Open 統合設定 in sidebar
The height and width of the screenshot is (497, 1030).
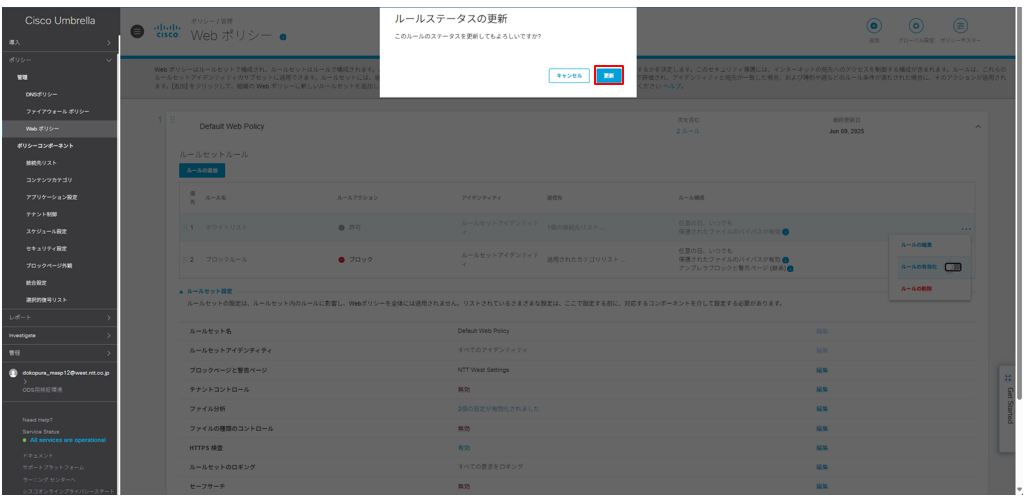coord(36,283)
